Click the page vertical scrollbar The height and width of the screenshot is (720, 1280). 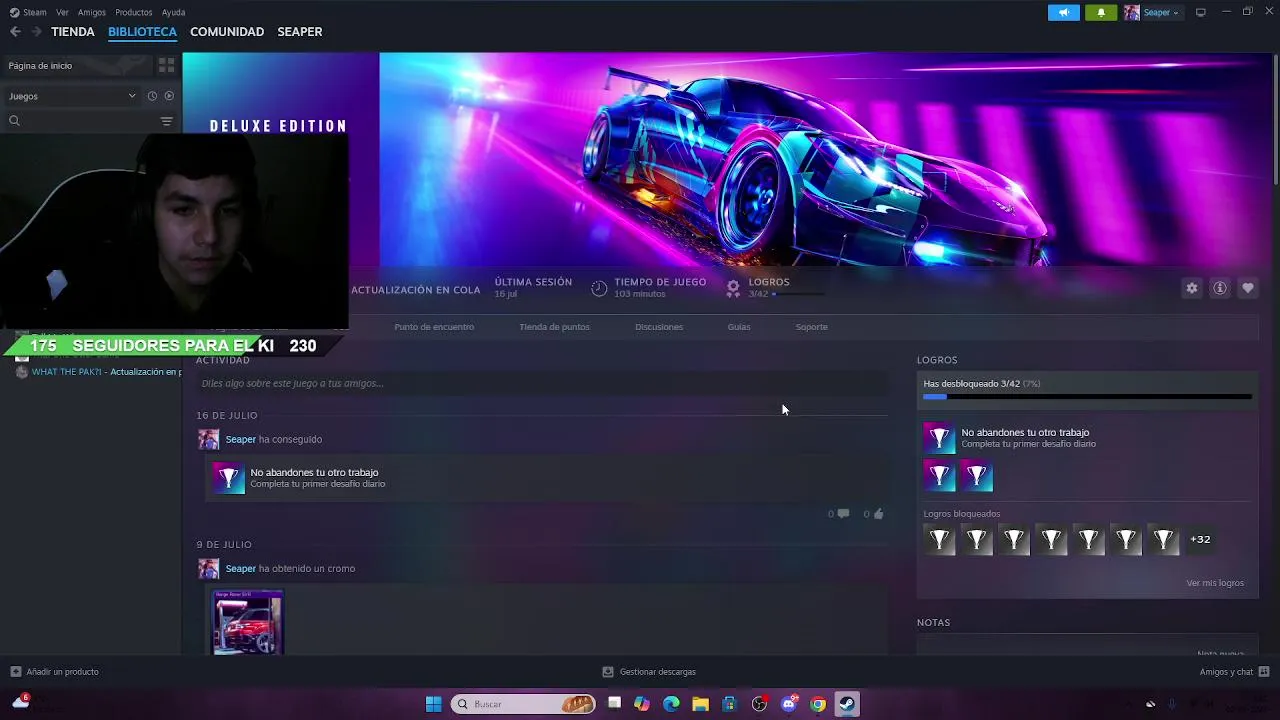[1276, 120]
